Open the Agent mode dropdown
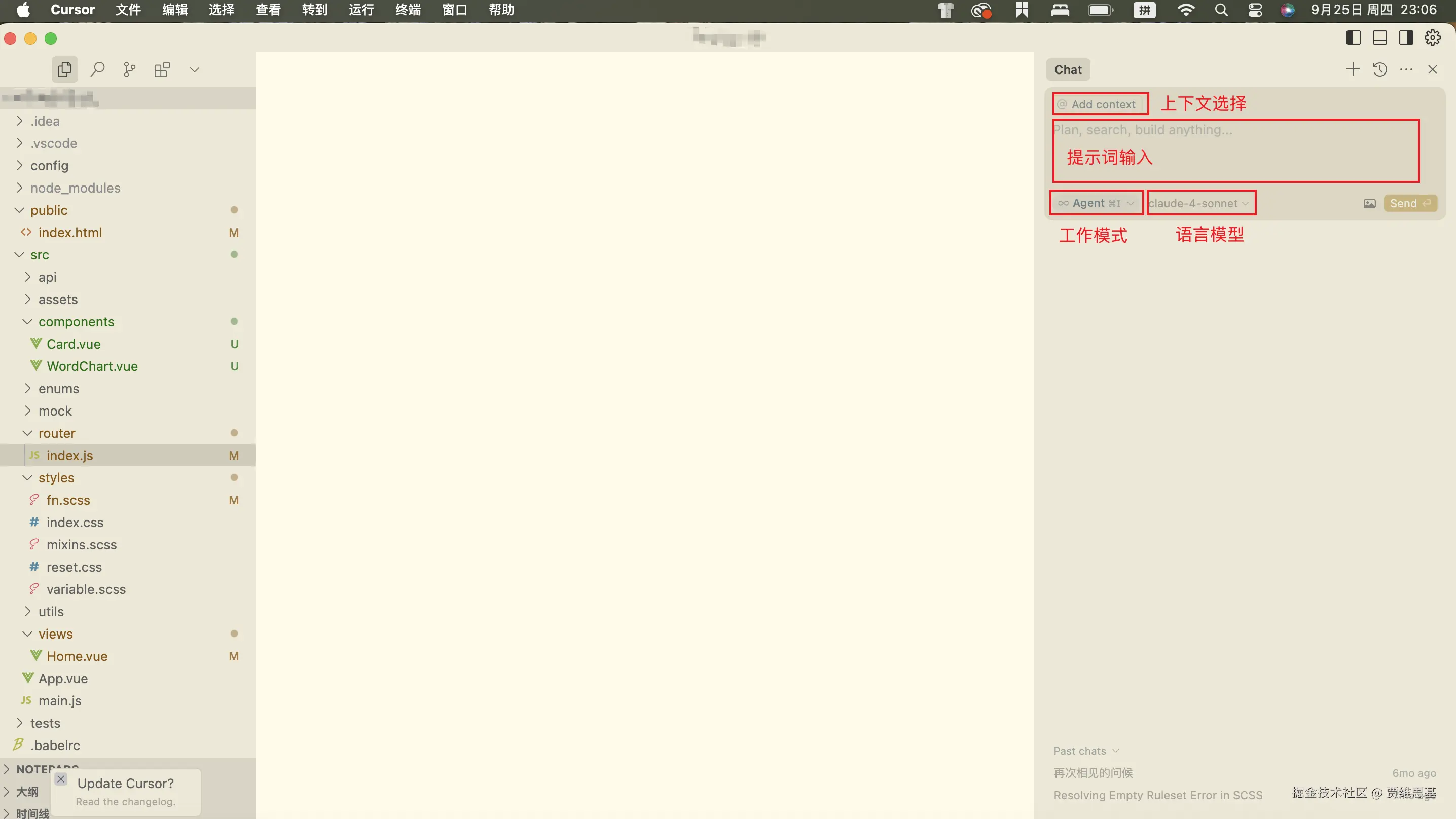 click(x=1096, y=203)
